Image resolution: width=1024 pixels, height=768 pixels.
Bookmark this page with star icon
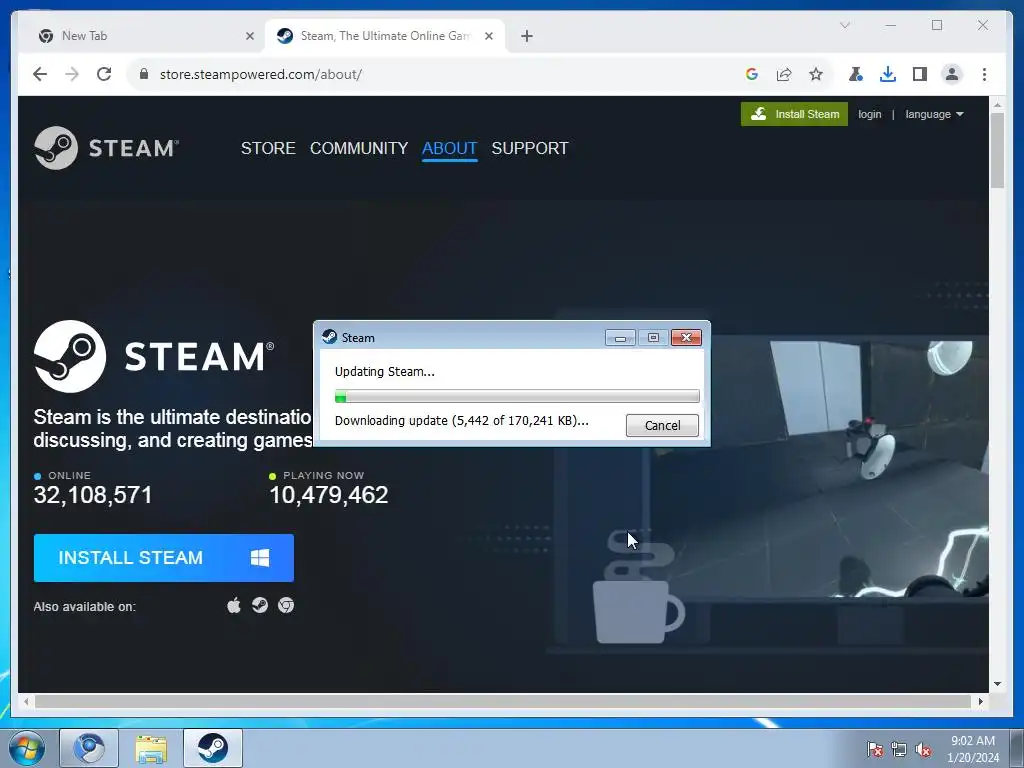816,74
